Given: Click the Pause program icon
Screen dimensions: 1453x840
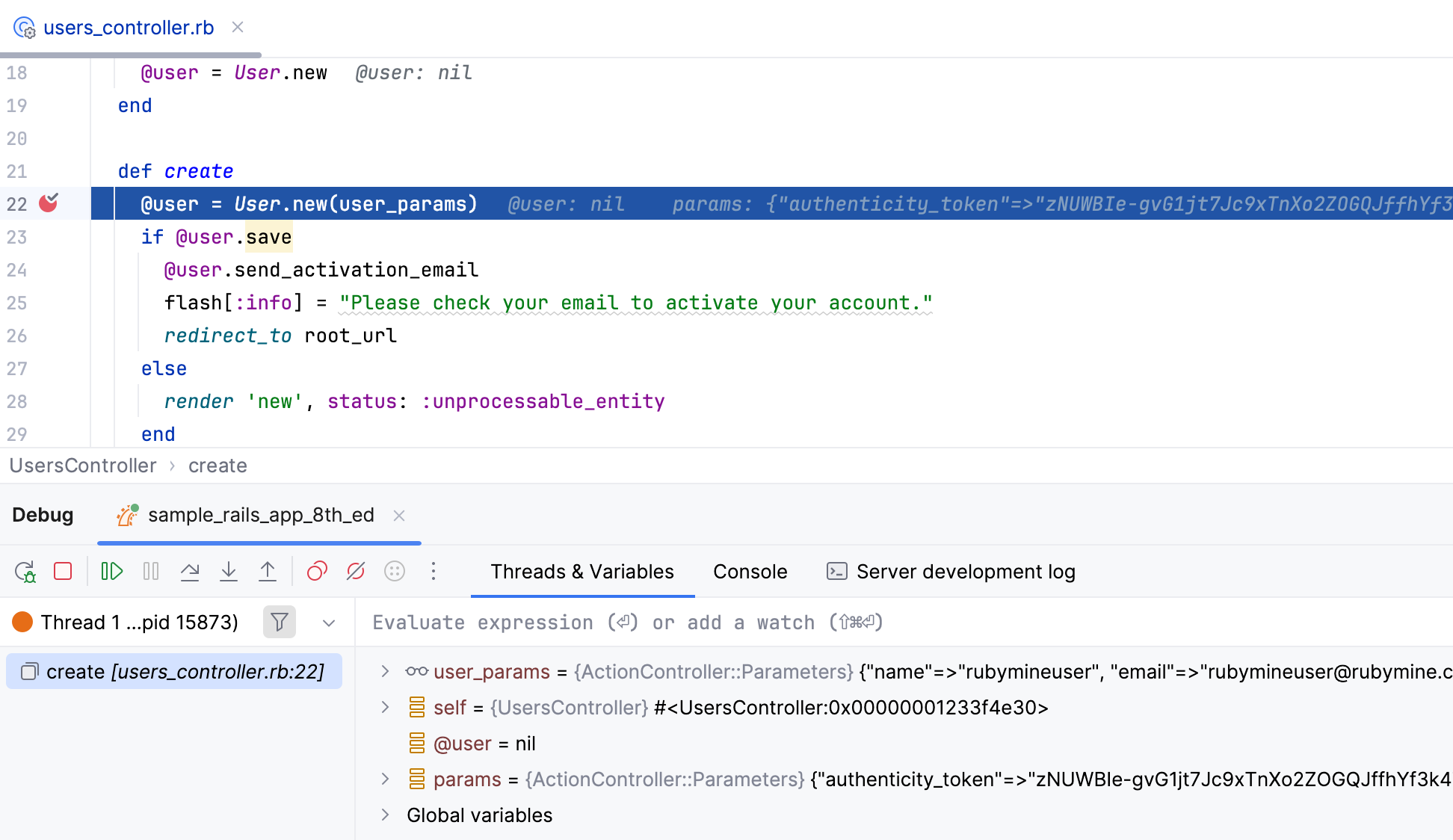Looking at the screenshot, I should [151, 572].
